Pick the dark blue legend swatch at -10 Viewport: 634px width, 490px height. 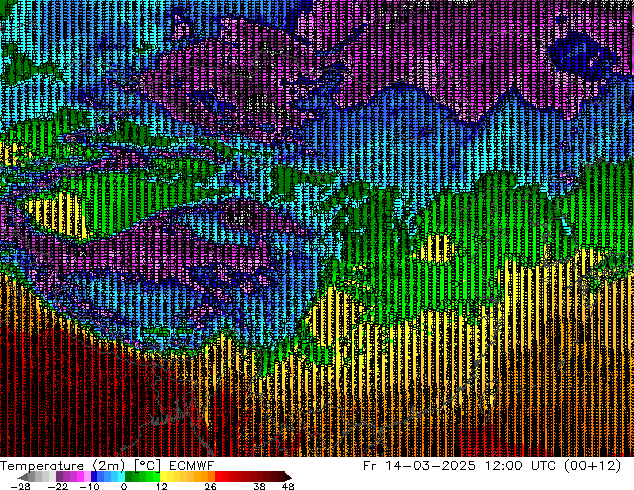[x=94, y=476]
